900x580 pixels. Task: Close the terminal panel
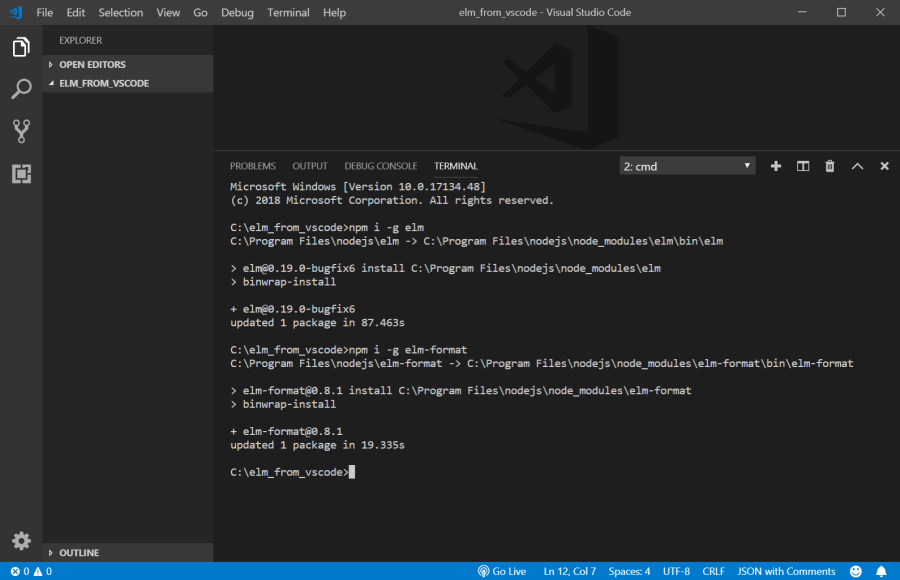click(x=884, y=166)
